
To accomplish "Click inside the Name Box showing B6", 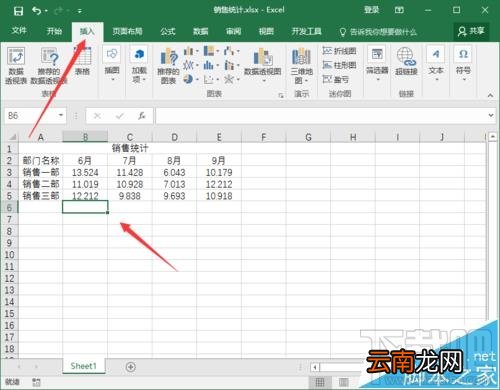I will click(x=30, y=116).
